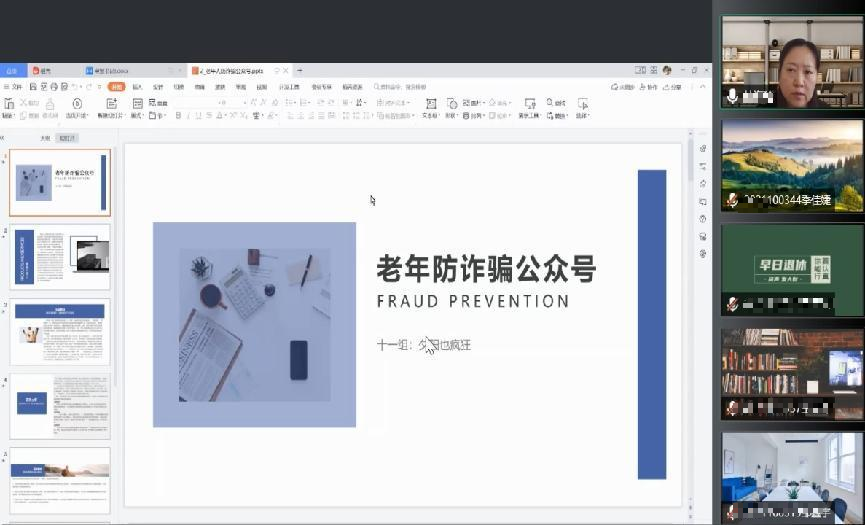
Task: Click the 协作 (Collaborate) button
Action: (x=649, y=87)
